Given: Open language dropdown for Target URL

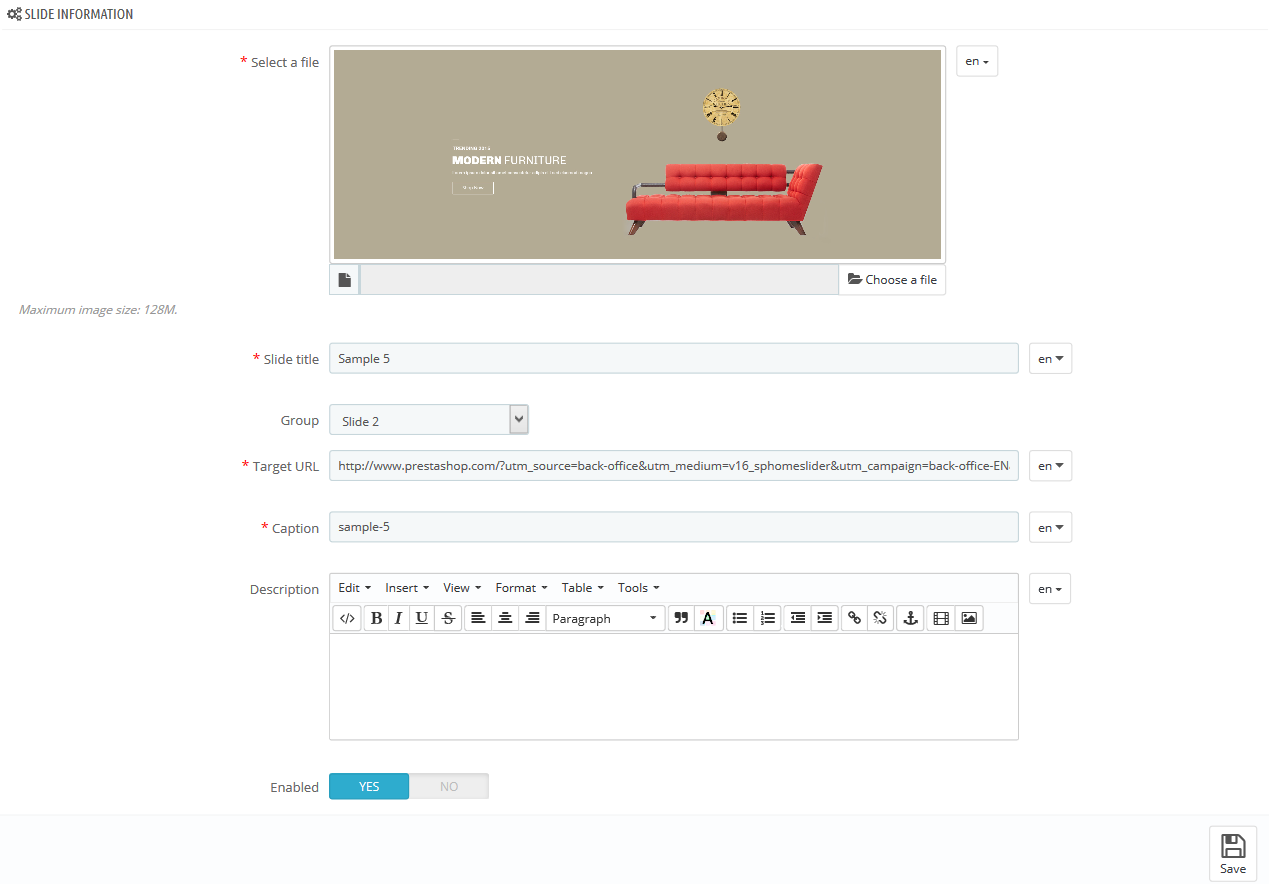Looking at the screenshot, I should [1050, 465].
